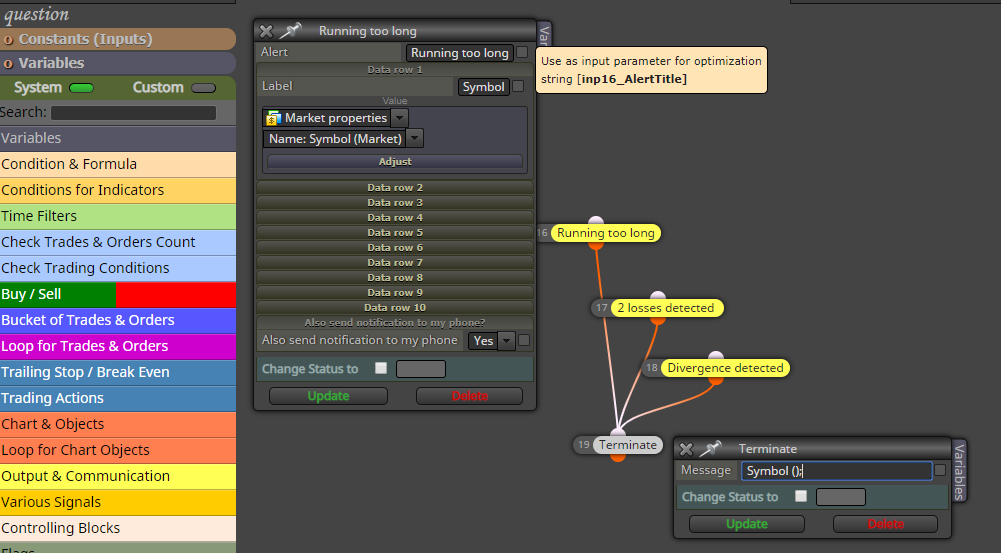Toggle the Label Symbol input parameter checkbox
The height and width of the screenshot is (553, 1001).
[518, 86]
